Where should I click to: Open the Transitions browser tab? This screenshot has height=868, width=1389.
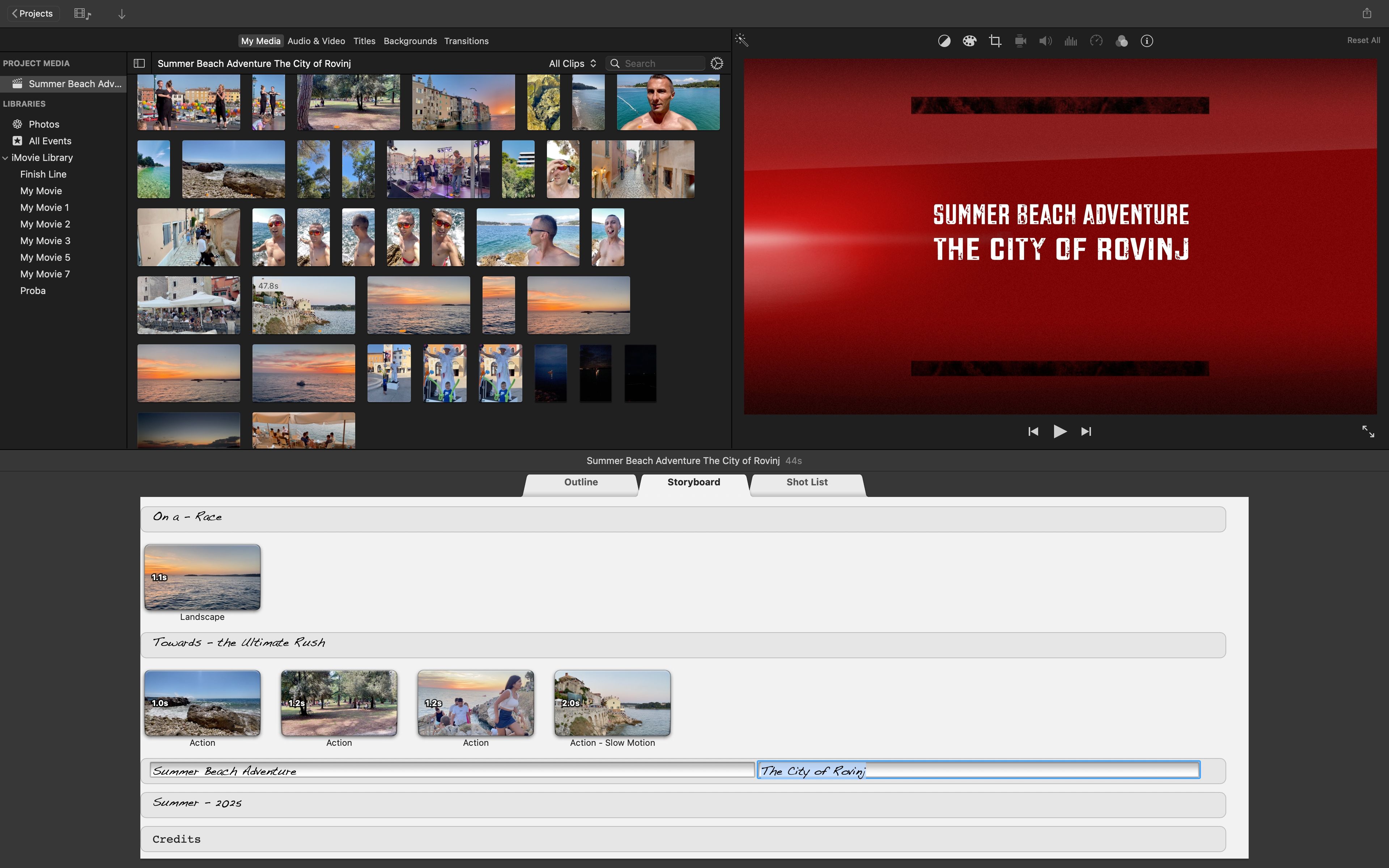click(x=466, y=41)
